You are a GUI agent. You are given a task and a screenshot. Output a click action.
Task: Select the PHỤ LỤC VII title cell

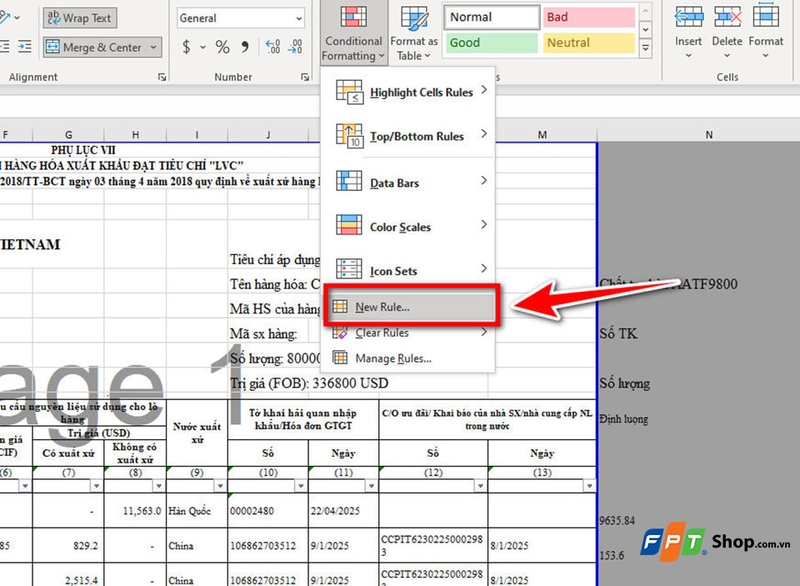click(x=83, y=150)
